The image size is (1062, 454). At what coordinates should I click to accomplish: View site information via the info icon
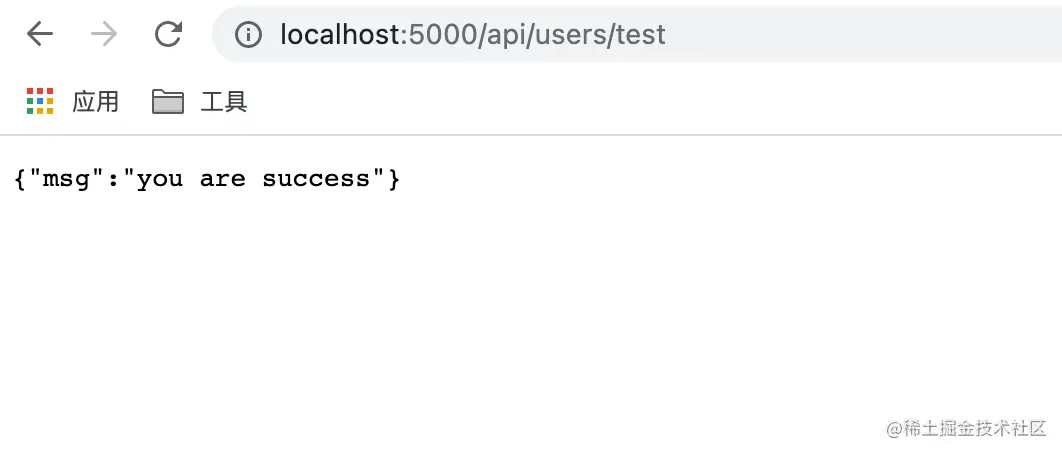[247, 35]
